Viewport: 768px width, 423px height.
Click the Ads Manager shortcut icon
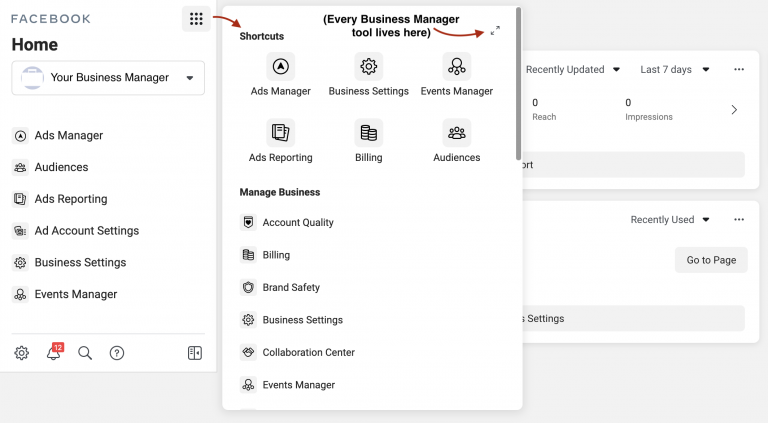coord(281,67)
